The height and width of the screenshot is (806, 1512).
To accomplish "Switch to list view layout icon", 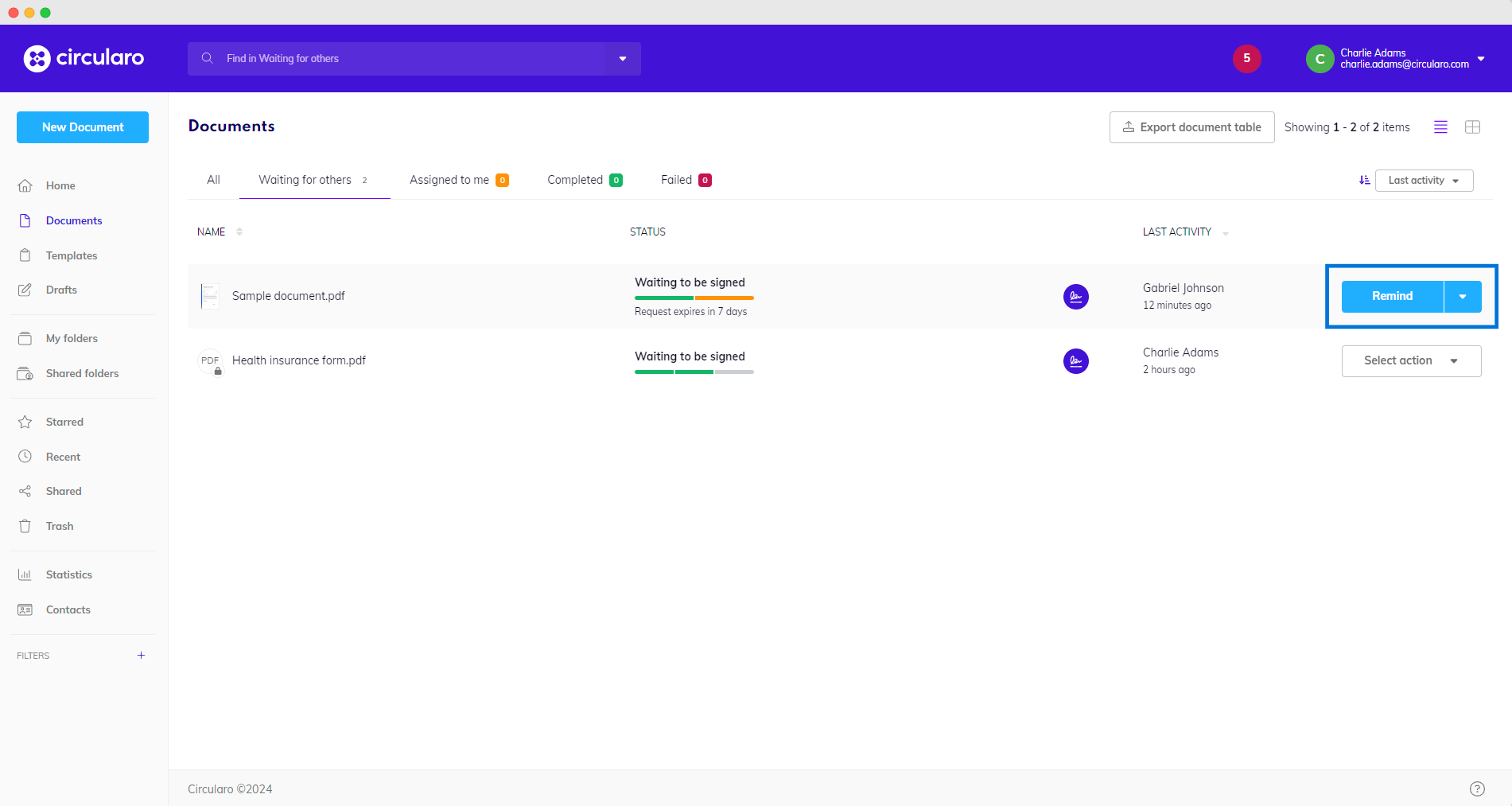I will 1440,127.
